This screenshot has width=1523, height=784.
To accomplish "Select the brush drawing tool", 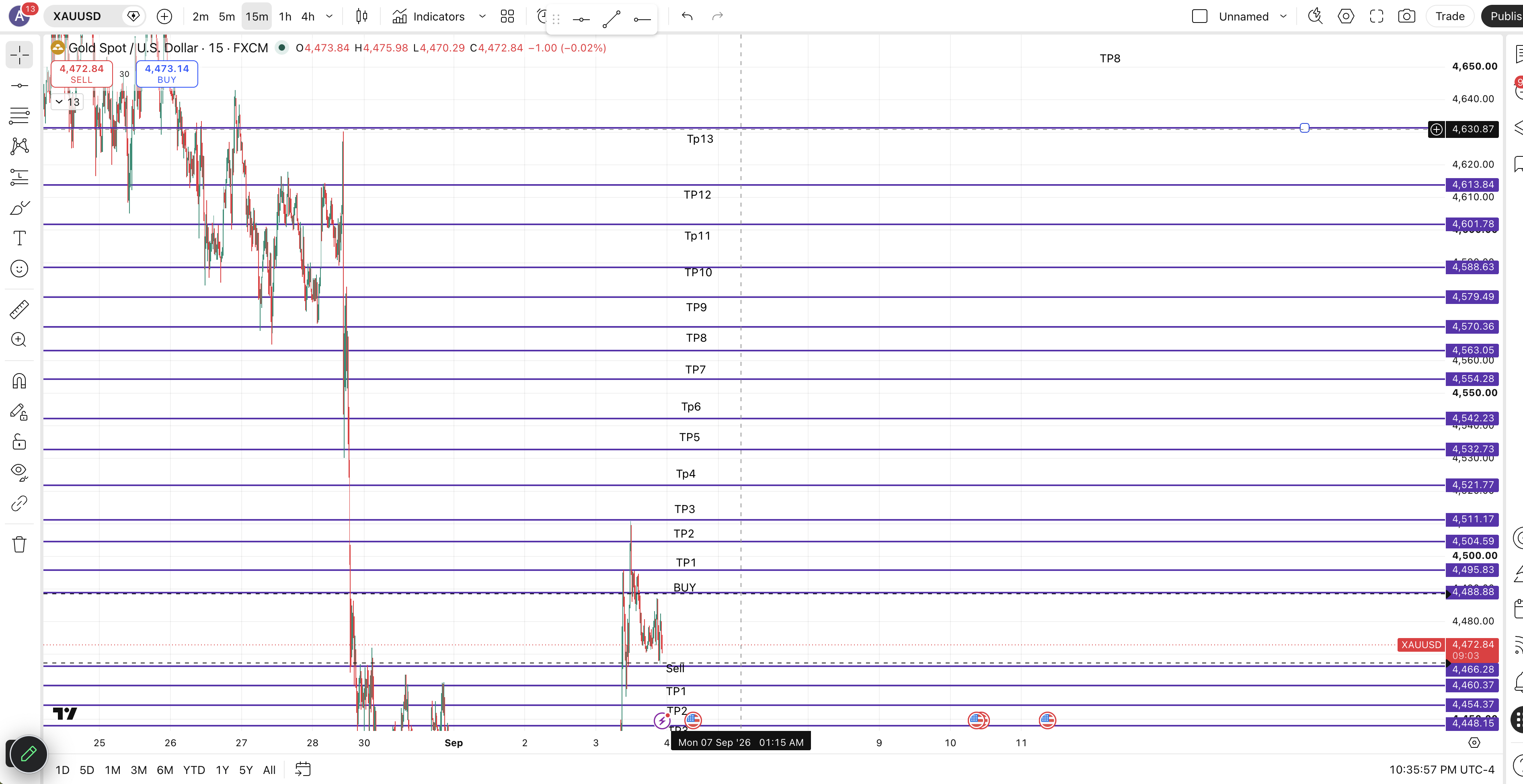I will point(19,207).
